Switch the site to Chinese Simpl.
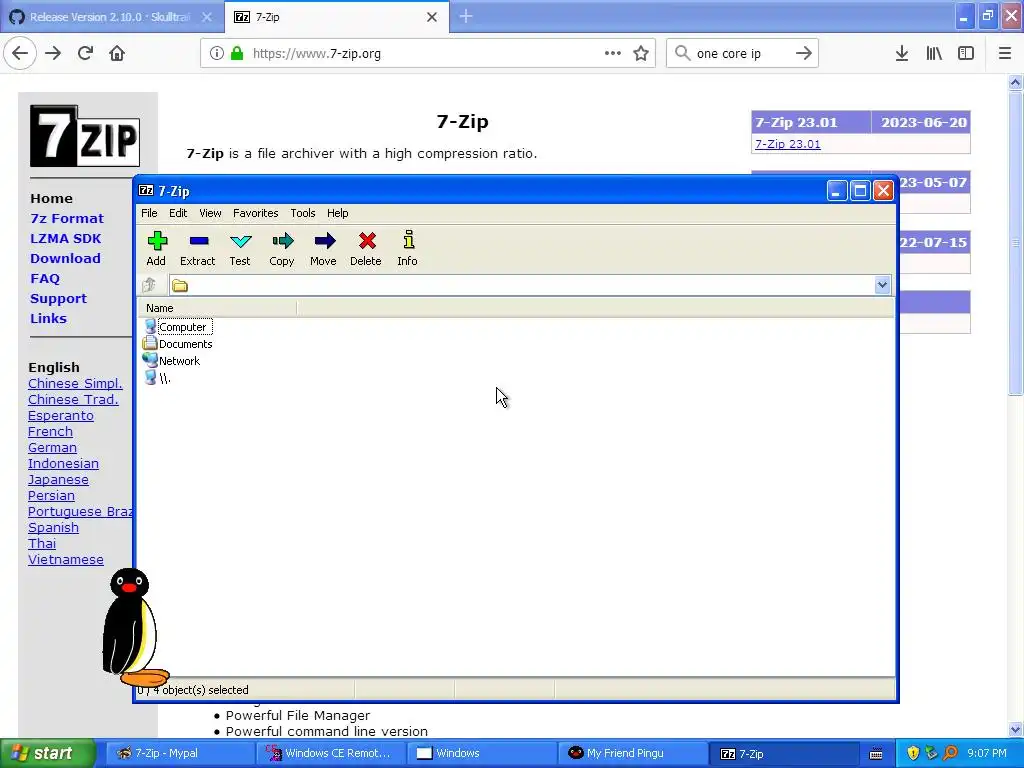The height and width of the screenshot is (768, 1024). pyautogui.click(x=75, y=383)
